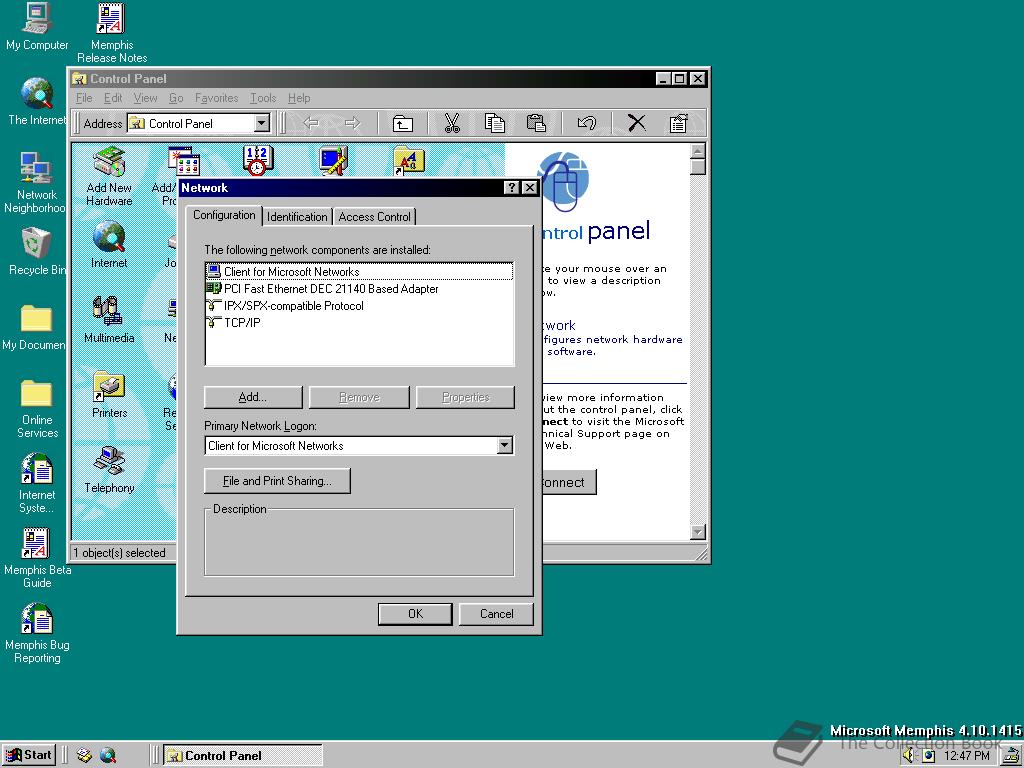Open Memphis Bug Reporting shortcut
1024x768 pixels.
(37, 633)
